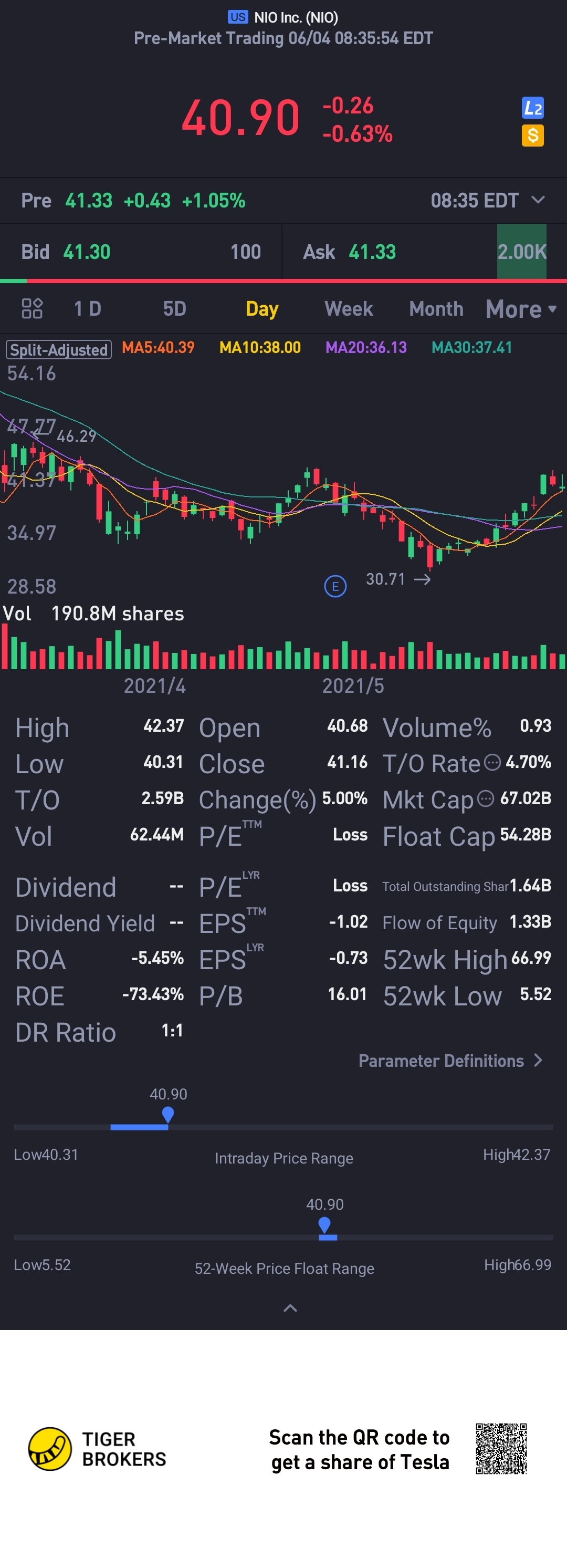This screenshot has height=1568, width=567.
Task: Tap Mkt Cap info icon
Action: [486, 798]
